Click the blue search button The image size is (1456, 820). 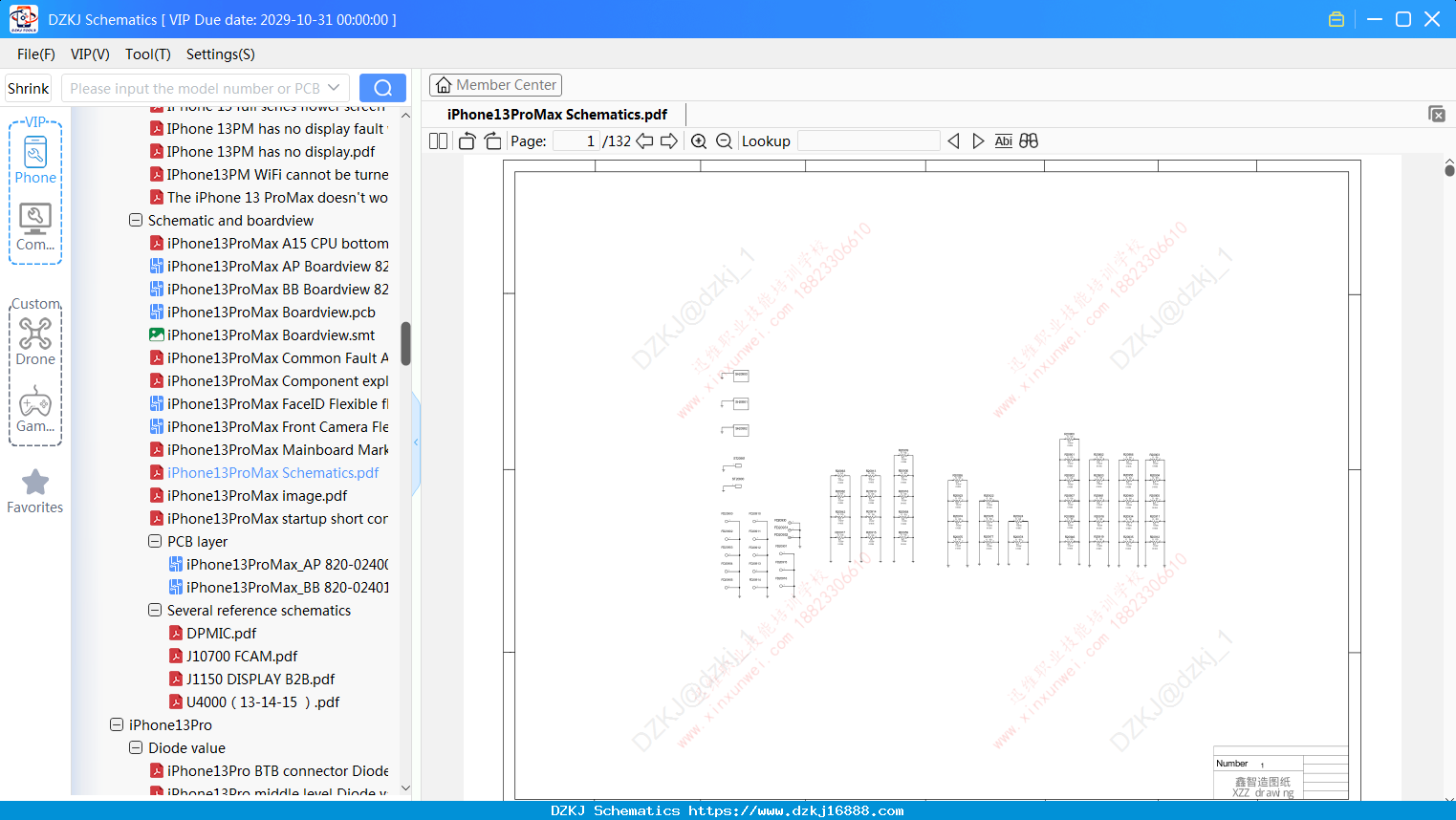(x=382, y=88)
